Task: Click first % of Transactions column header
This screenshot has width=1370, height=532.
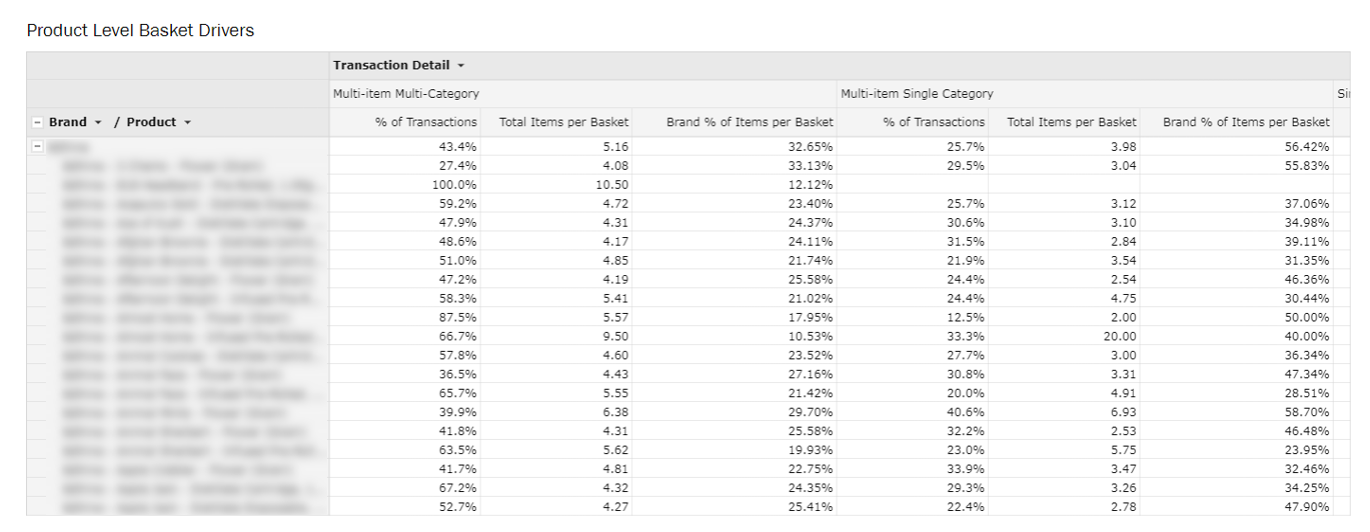Action: pyautogui.click(x=426, y=122)
